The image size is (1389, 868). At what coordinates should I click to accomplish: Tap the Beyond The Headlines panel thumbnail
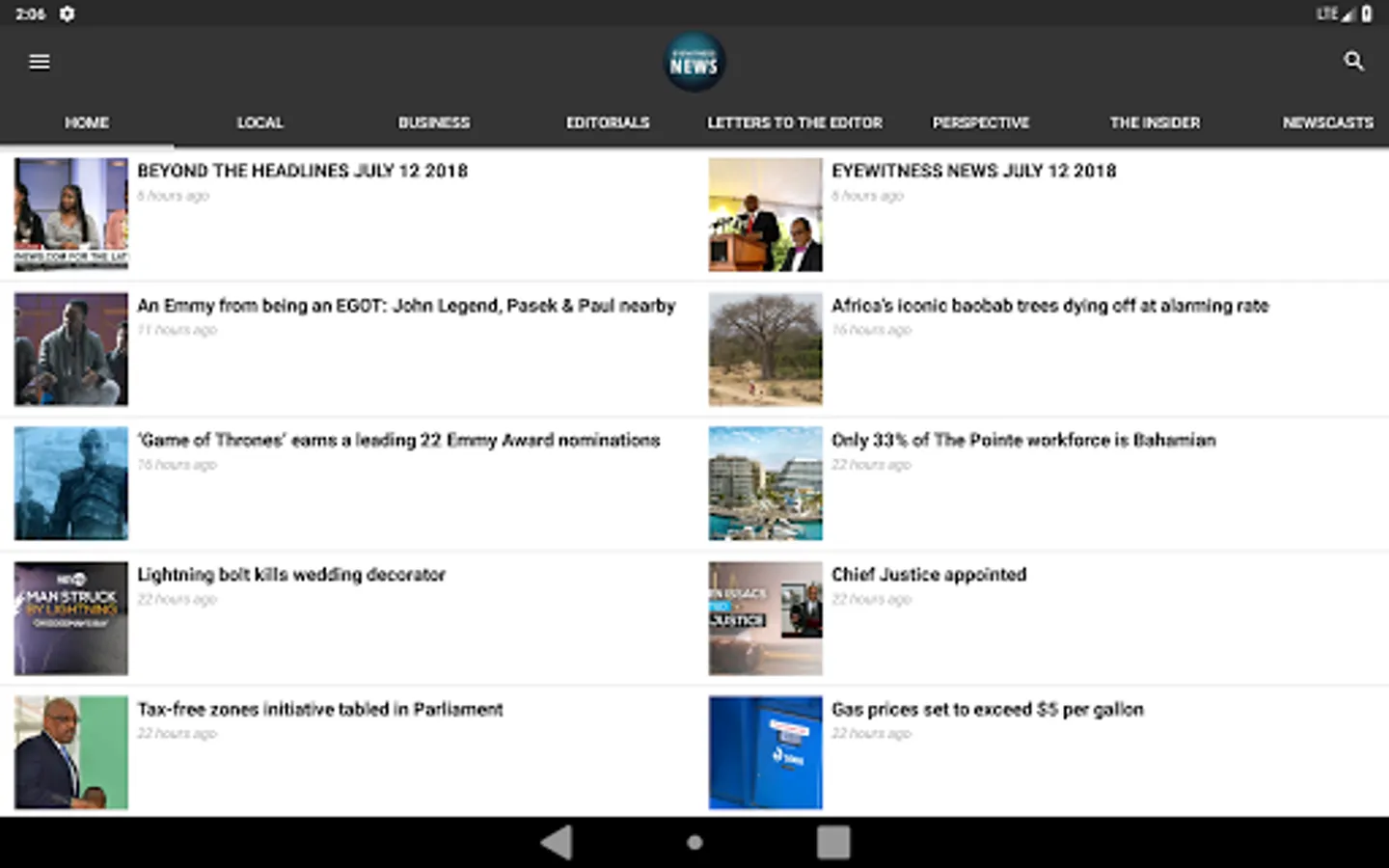coord(71,214)
